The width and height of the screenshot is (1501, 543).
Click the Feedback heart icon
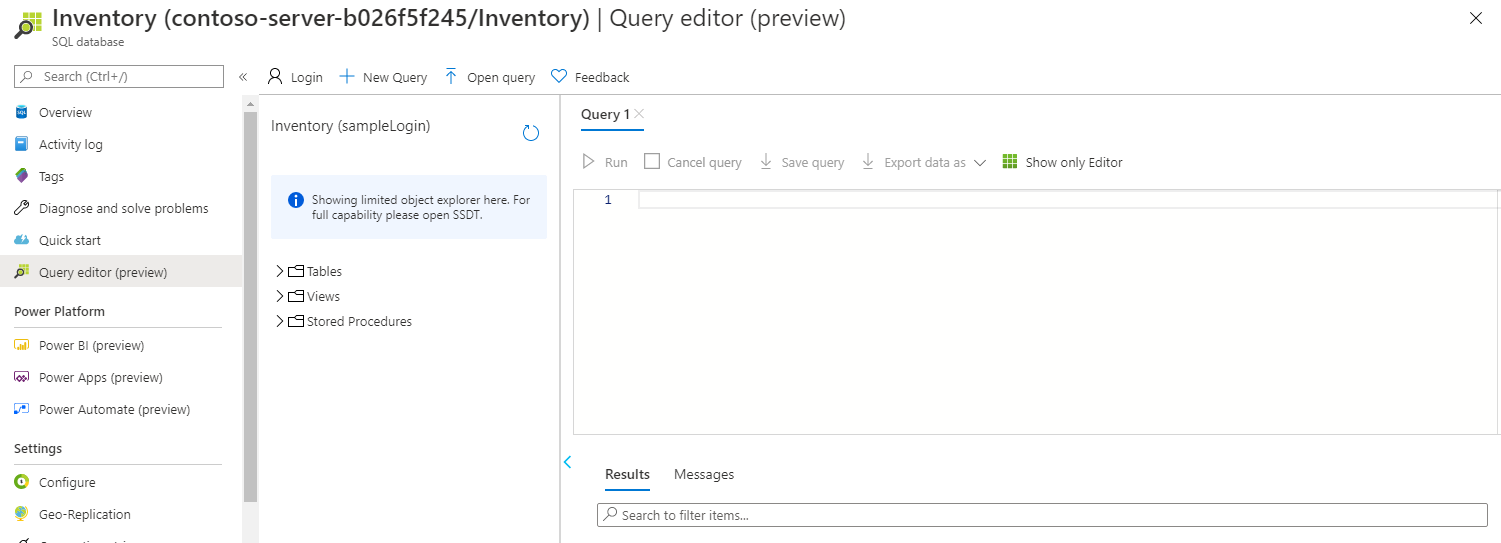tap(559, 76)
